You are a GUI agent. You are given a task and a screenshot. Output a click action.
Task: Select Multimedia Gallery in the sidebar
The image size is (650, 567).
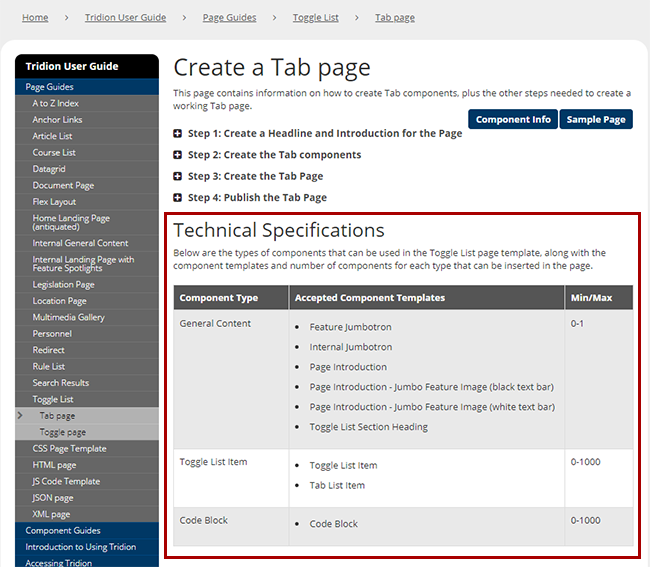pos(68,317)
